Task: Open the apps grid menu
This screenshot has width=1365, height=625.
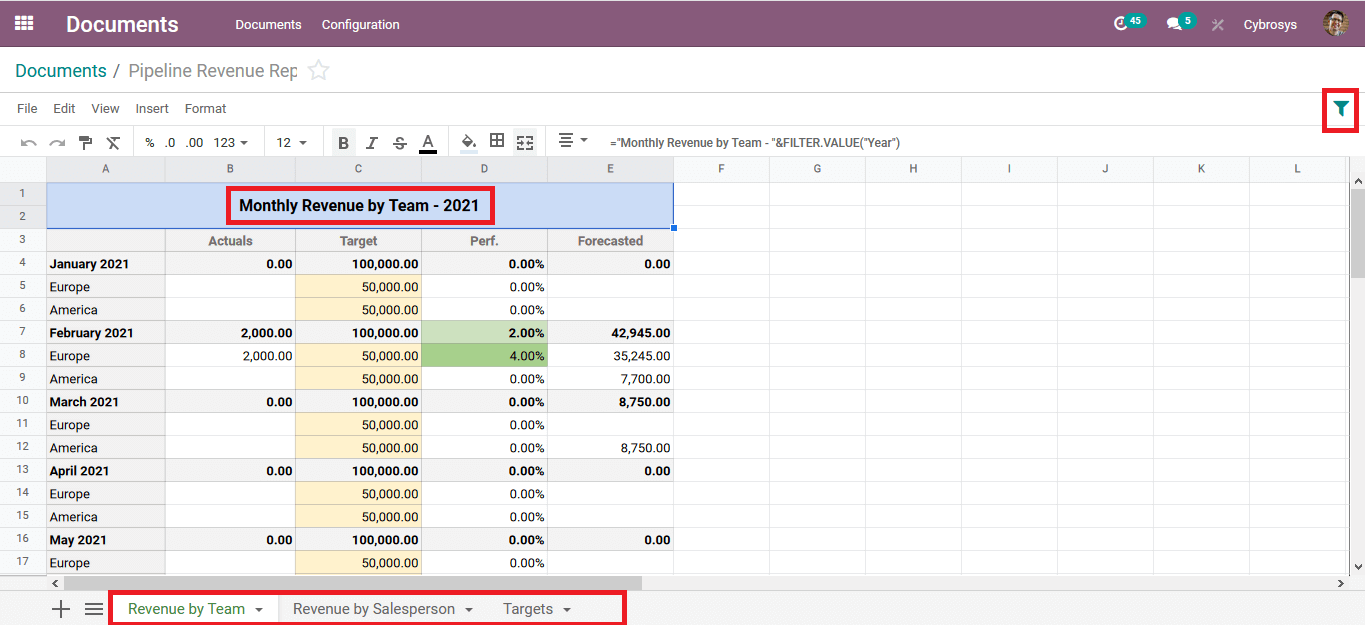Action: 24,23
